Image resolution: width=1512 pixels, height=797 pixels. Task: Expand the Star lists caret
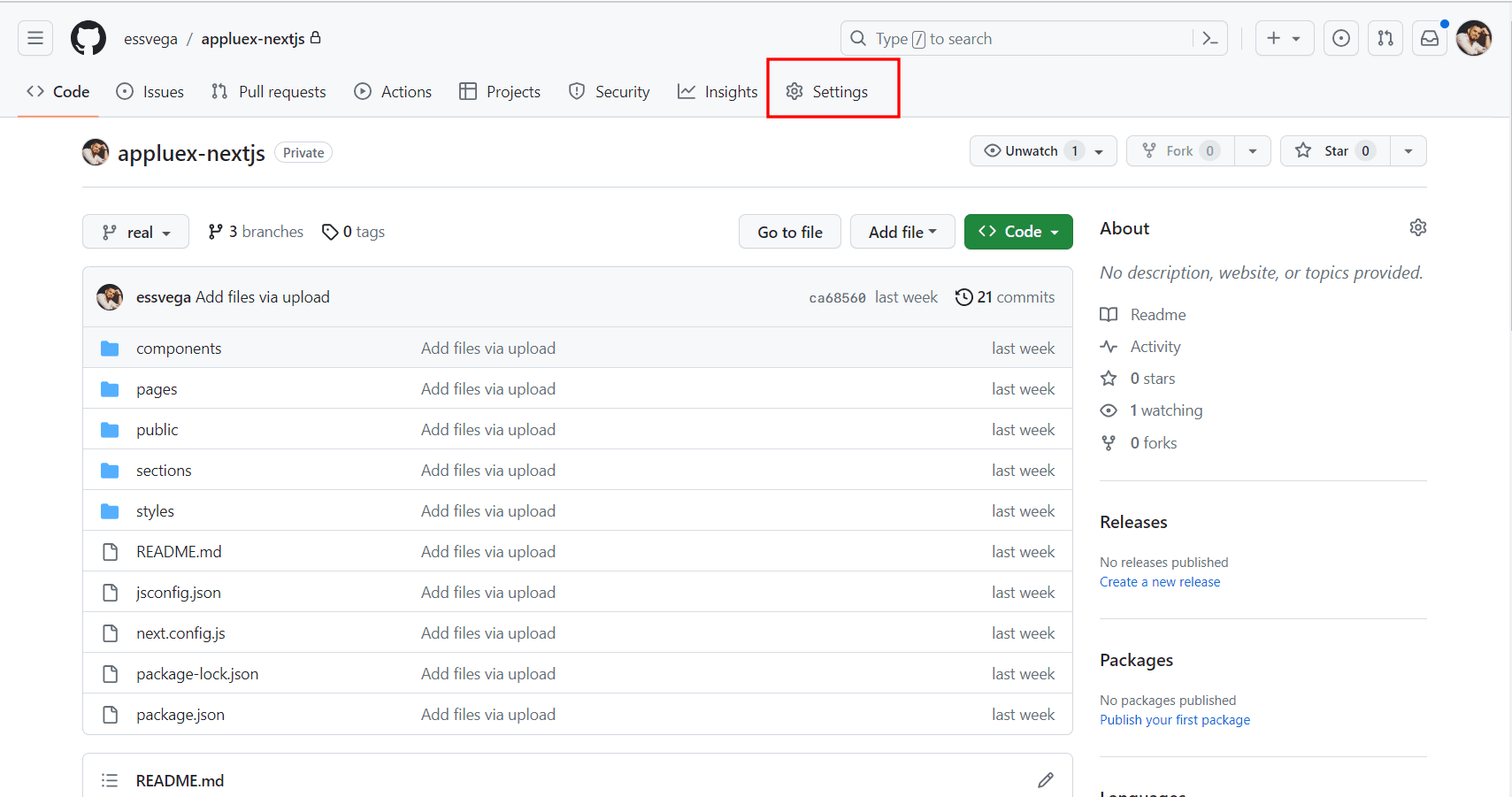click(1408, 150)
